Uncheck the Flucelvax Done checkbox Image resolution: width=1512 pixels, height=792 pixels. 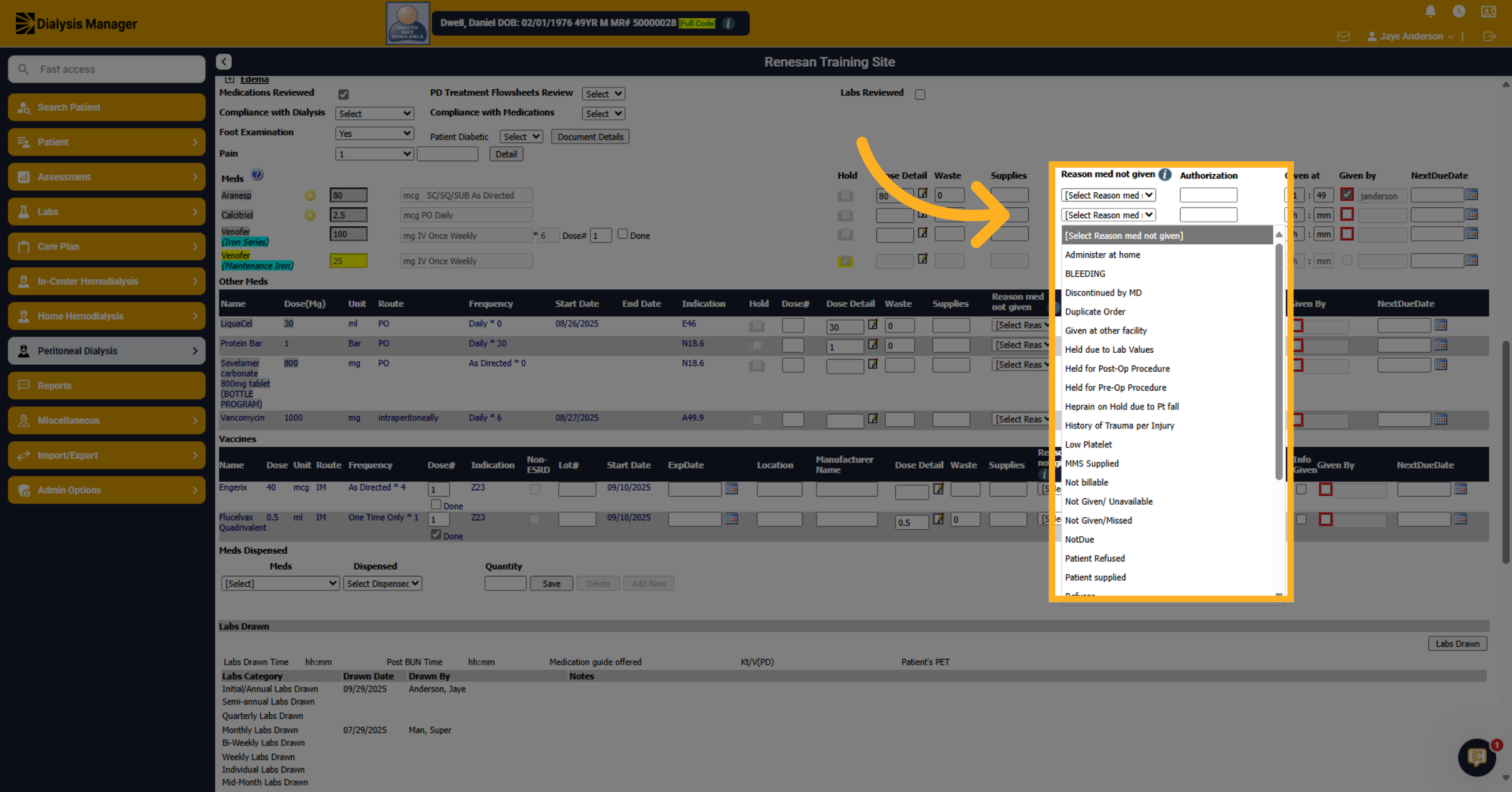coord(436,534)
